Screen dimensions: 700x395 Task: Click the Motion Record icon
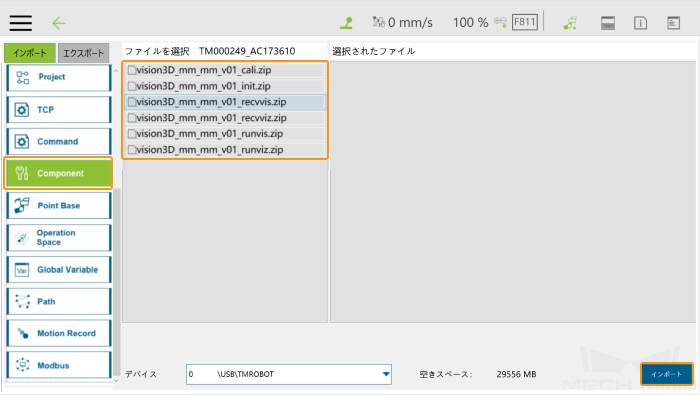point(23,333)
